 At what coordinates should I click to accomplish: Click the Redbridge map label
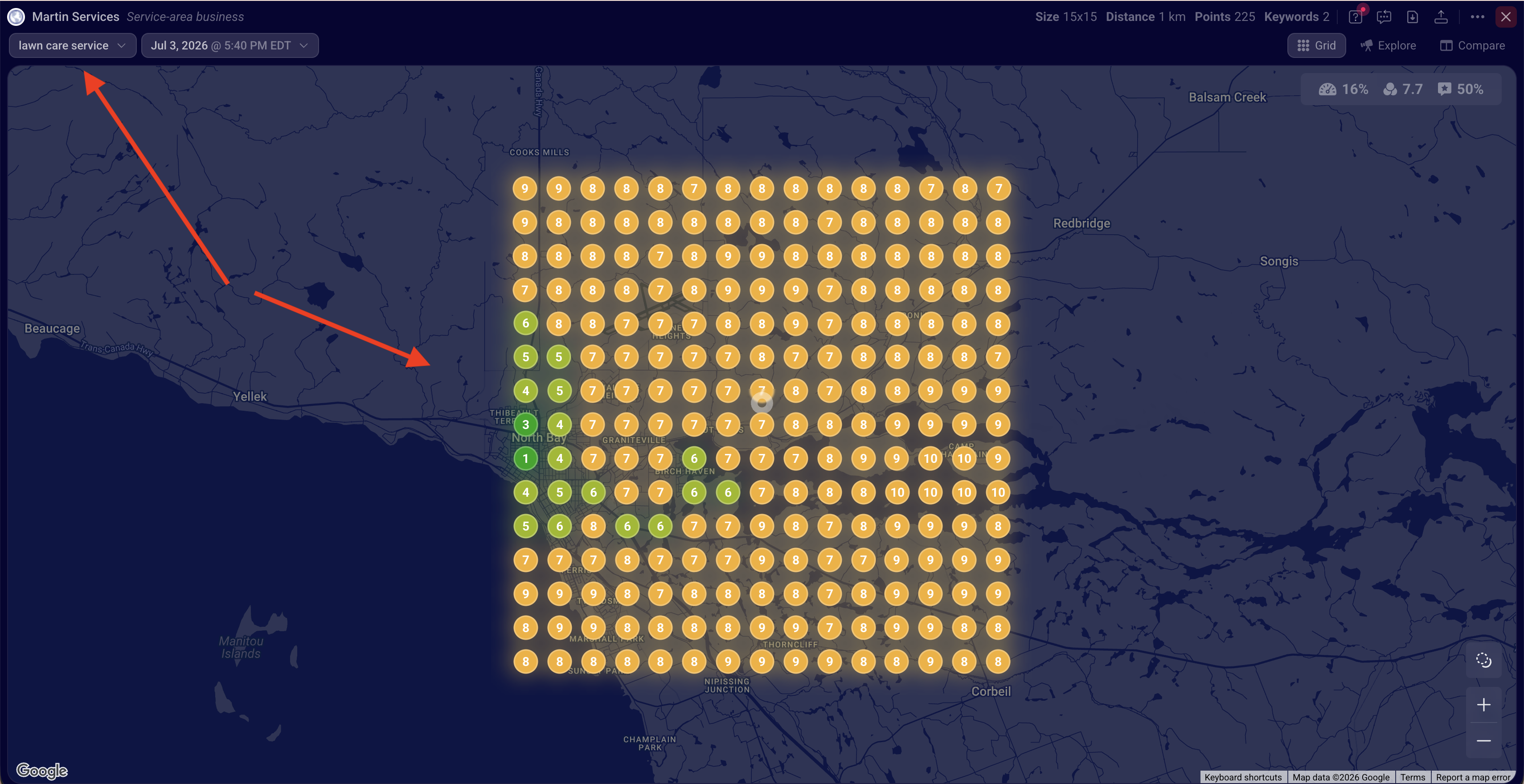[x=1082, y=224]
